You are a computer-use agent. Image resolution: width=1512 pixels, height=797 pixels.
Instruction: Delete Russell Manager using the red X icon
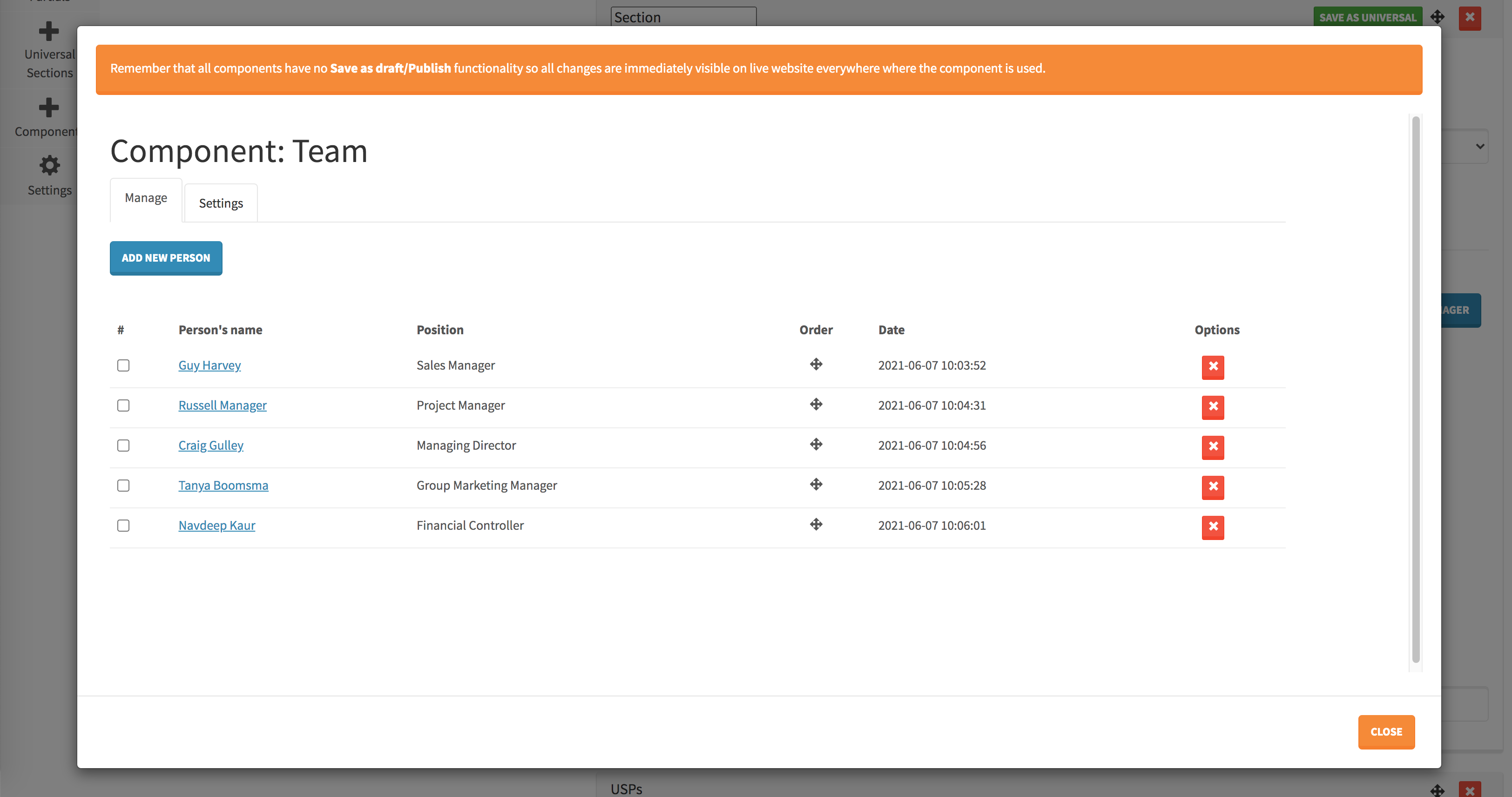(x=1213, y=407)
